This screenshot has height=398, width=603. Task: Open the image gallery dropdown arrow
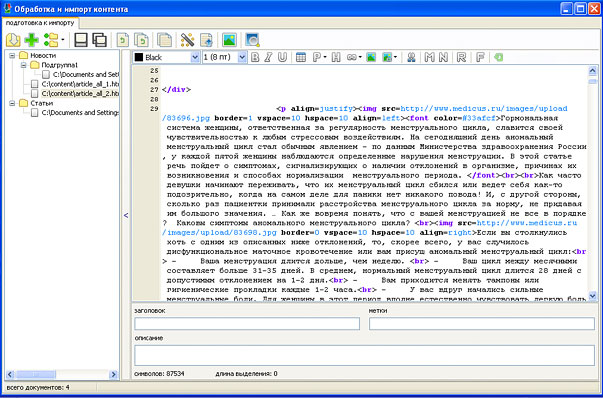[395, 57]
